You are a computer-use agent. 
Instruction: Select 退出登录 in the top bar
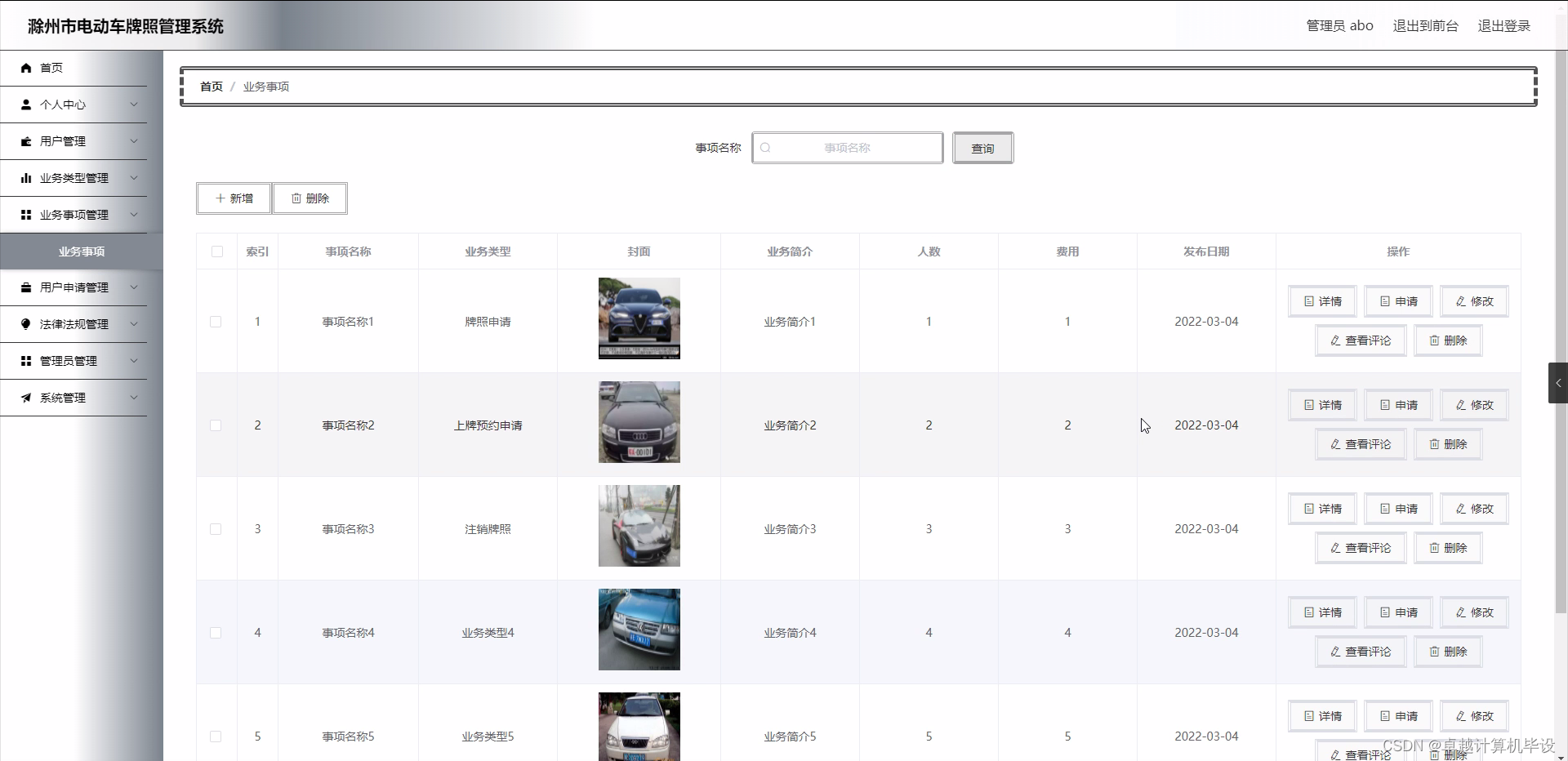1505,25
